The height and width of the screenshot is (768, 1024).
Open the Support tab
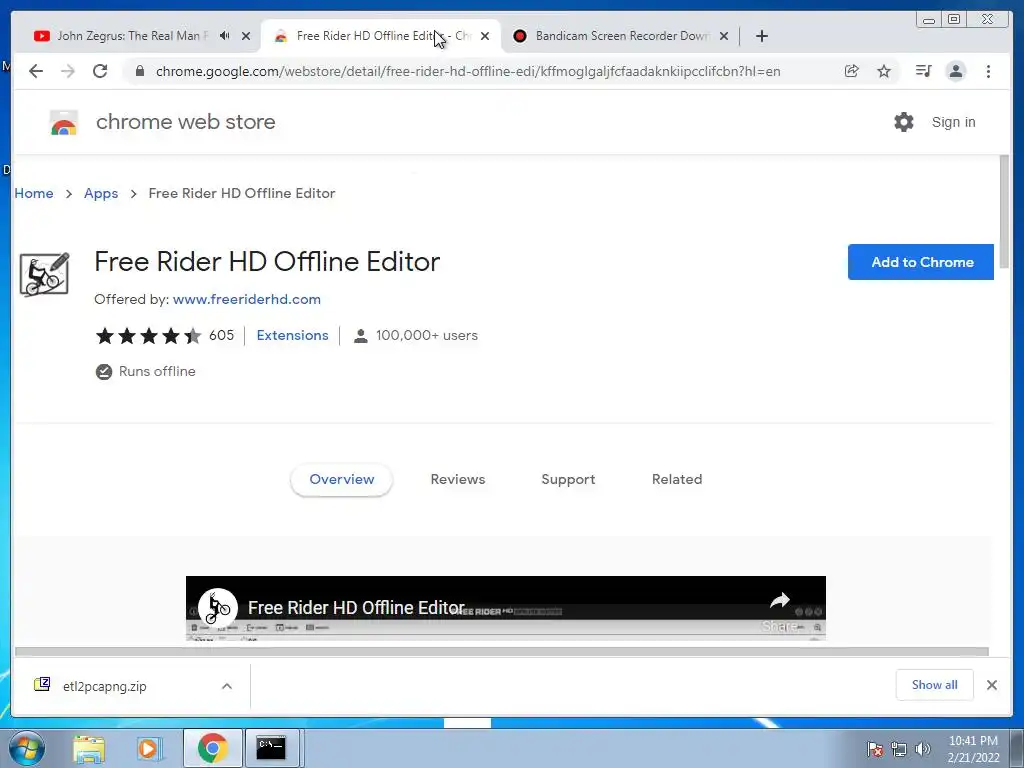568,479
